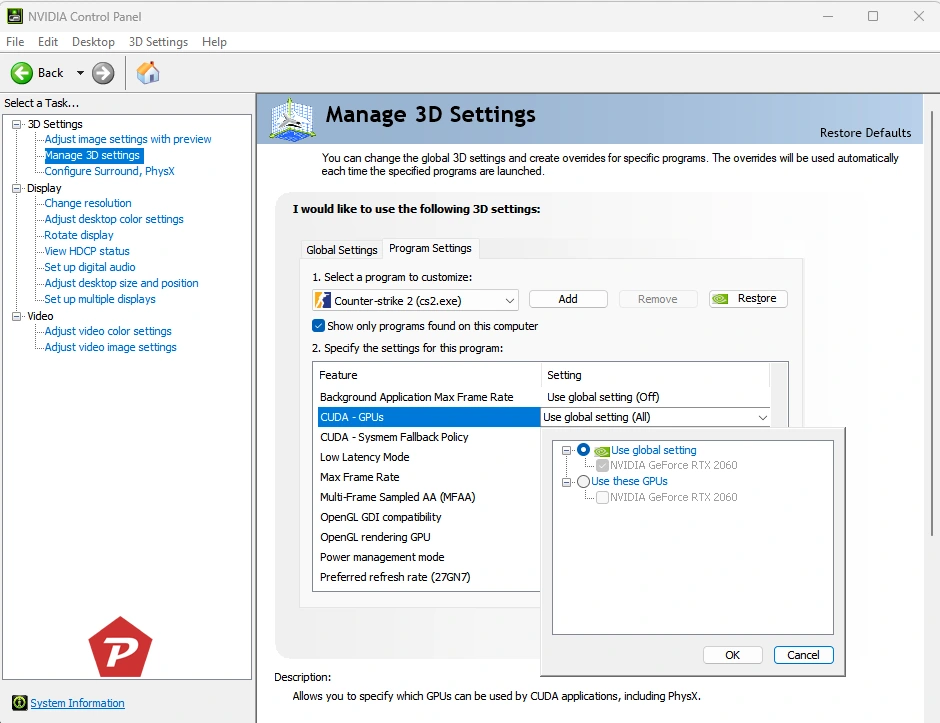The height and width of the screenshot is (723, 940).
Task: Open the program selection combo box
Action: pyautogui.click(x=415, y=300)
